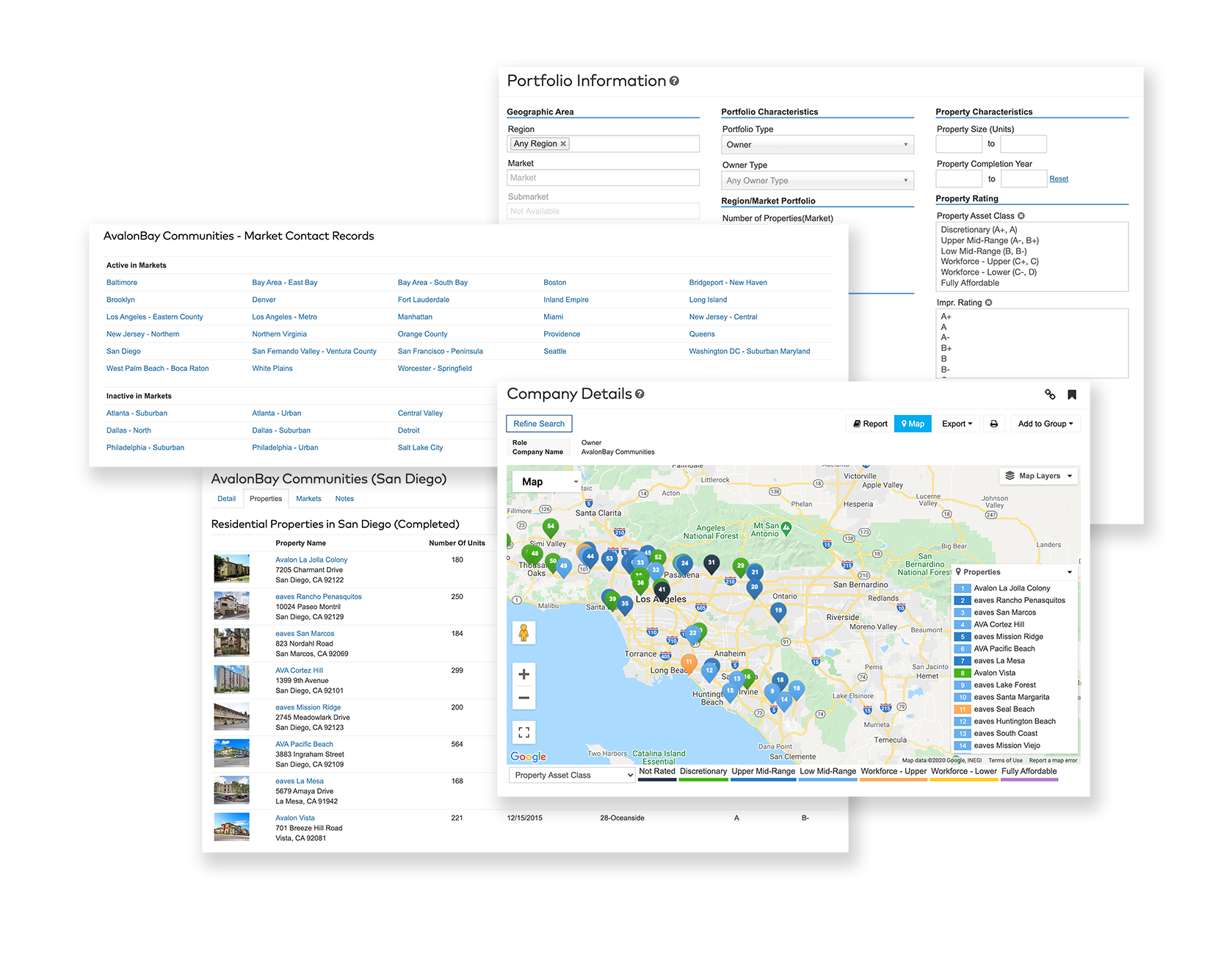Viewport: 1232px width, 957px height.
Task: Open help icon beside Portfolio Information
Action: pos(674,82)
